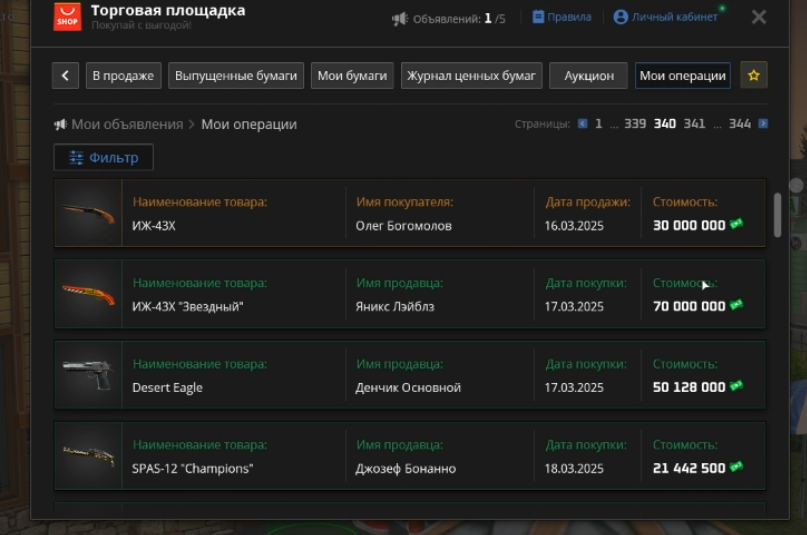Open the Правила rules link

(x=562, y=17)
